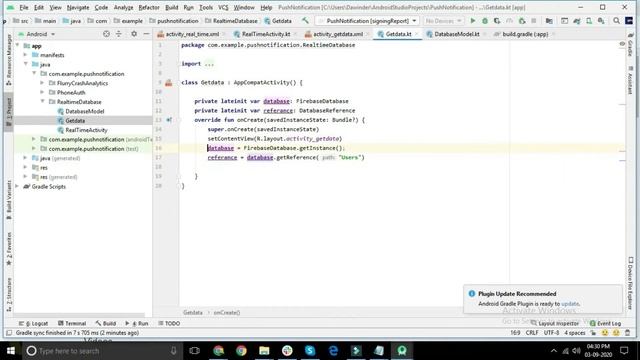Open File Explorer from the taskbar
Screen dimensions: 640x360
(x=264, y=351)
